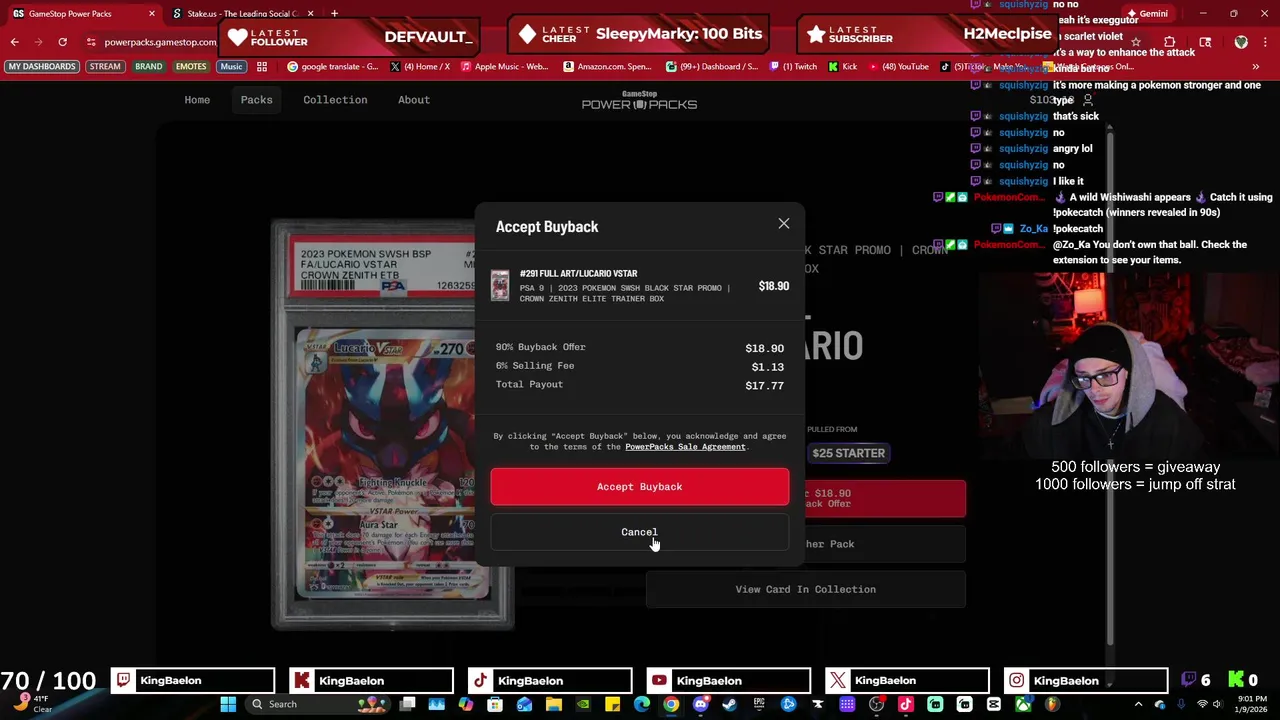Open Google Chrome from the taskbar
Viewport: 1280px width, 720px height.
(x=671, y=704)
